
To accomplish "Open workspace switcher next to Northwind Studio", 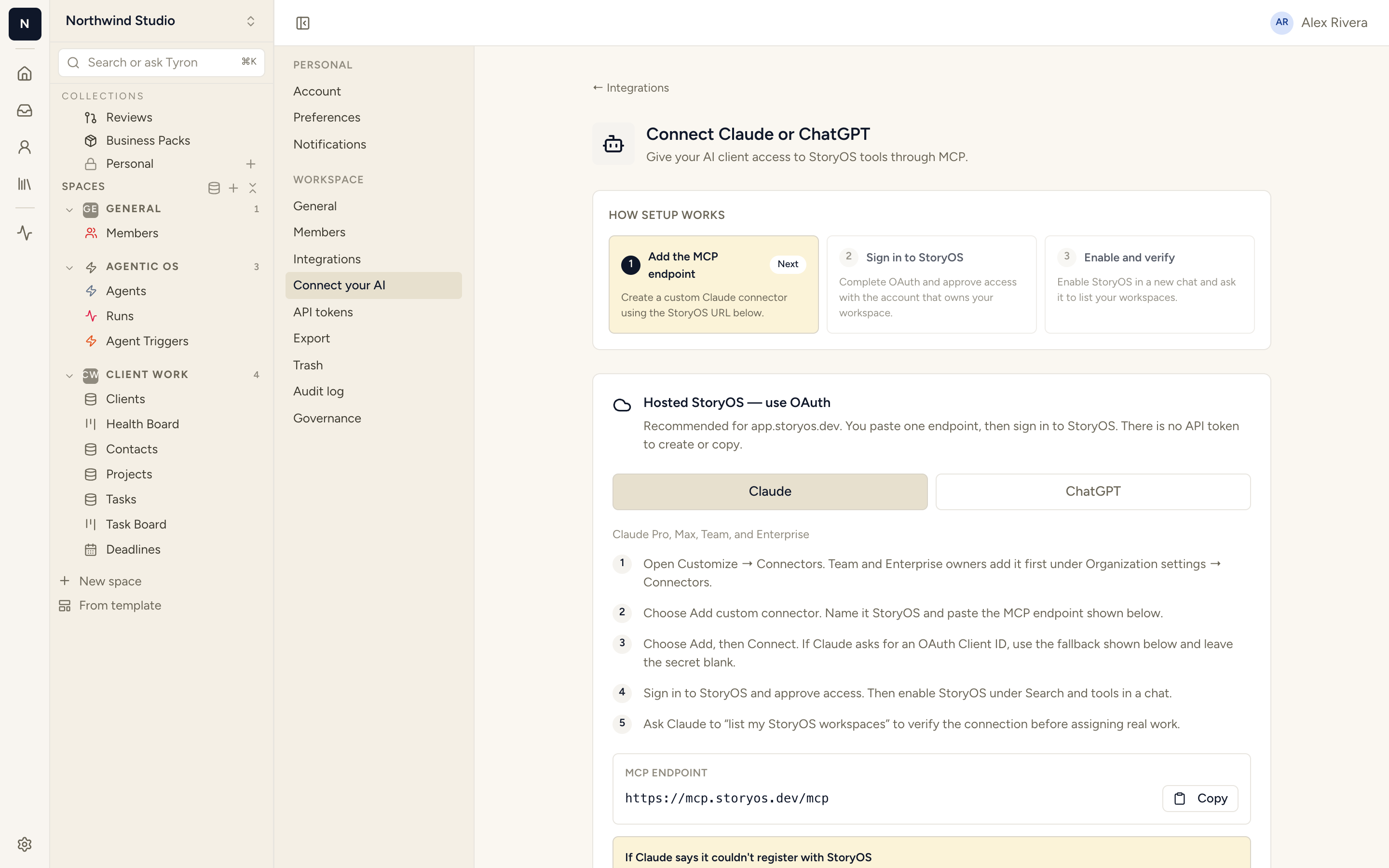I will pos(251,21).
